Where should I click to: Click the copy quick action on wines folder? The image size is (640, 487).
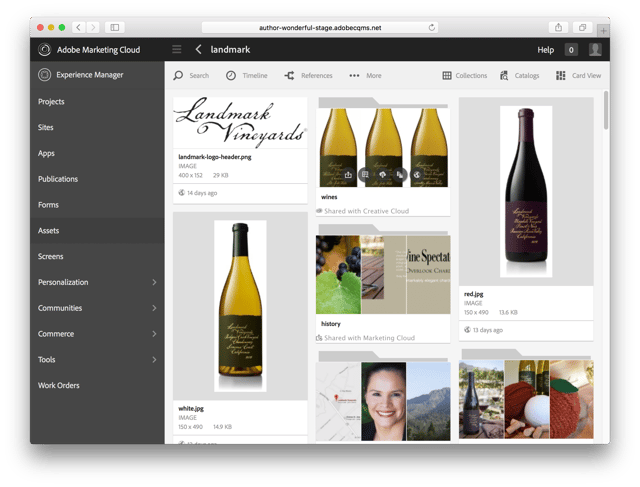click(x=400, y=175)
